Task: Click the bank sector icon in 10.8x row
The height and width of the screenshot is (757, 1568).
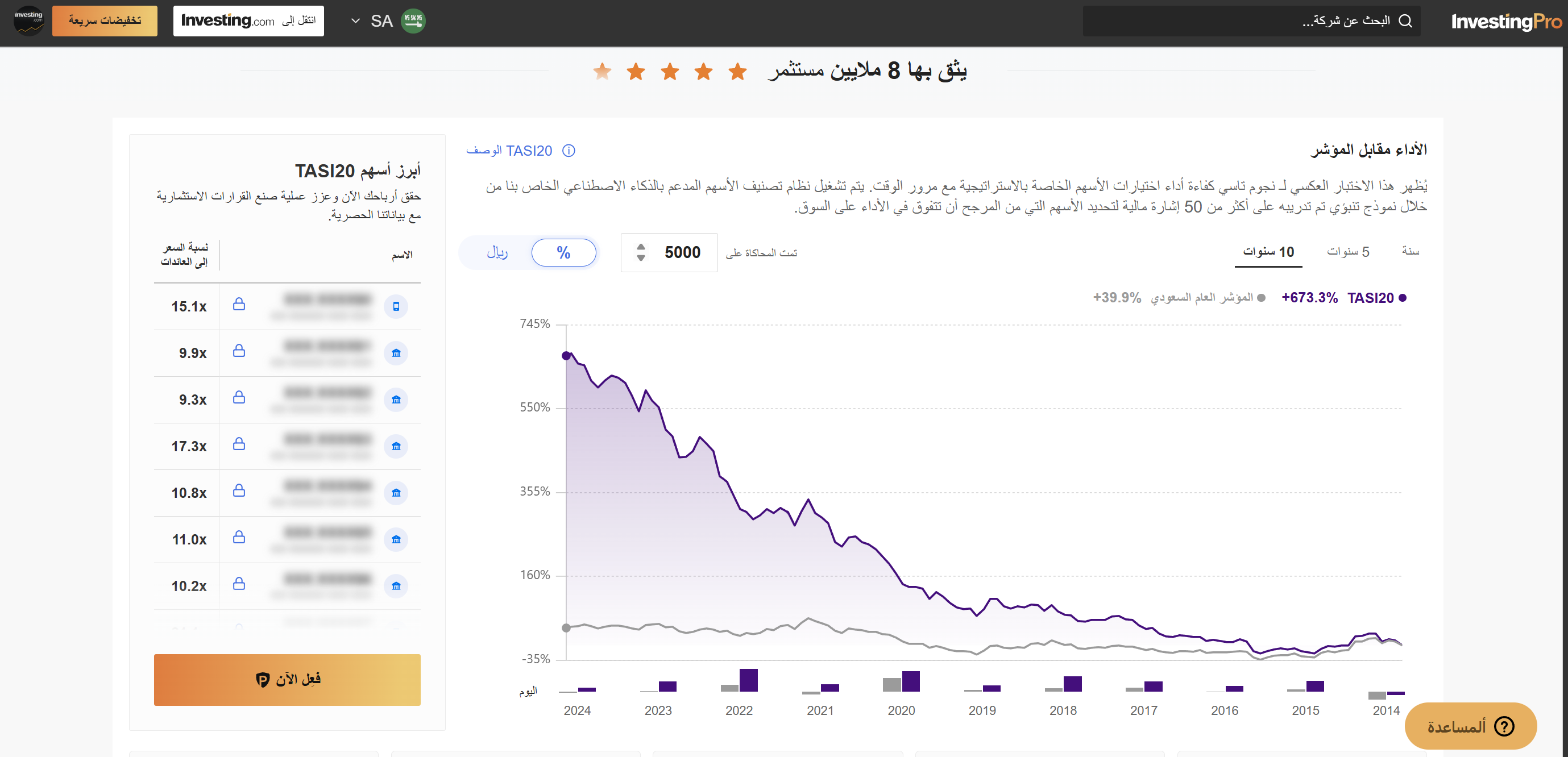Action: 396,493
